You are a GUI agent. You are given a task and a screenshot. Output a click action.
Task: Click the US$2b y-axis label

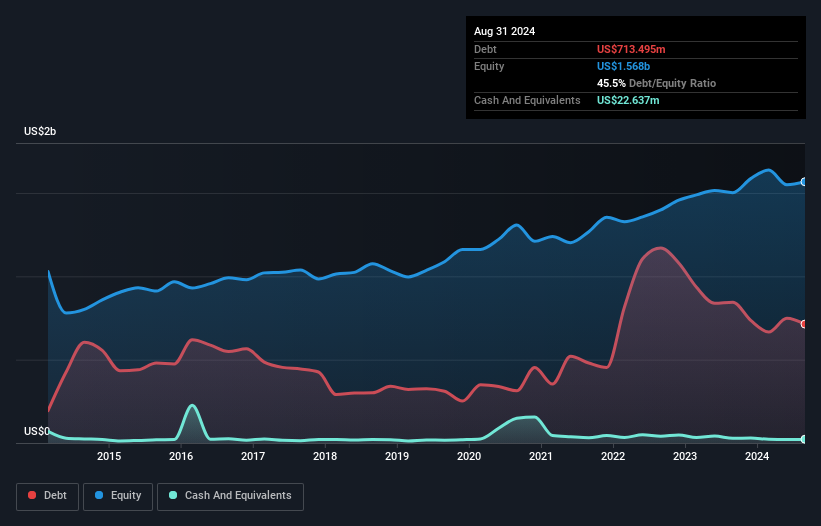click(x=40, y=131)
